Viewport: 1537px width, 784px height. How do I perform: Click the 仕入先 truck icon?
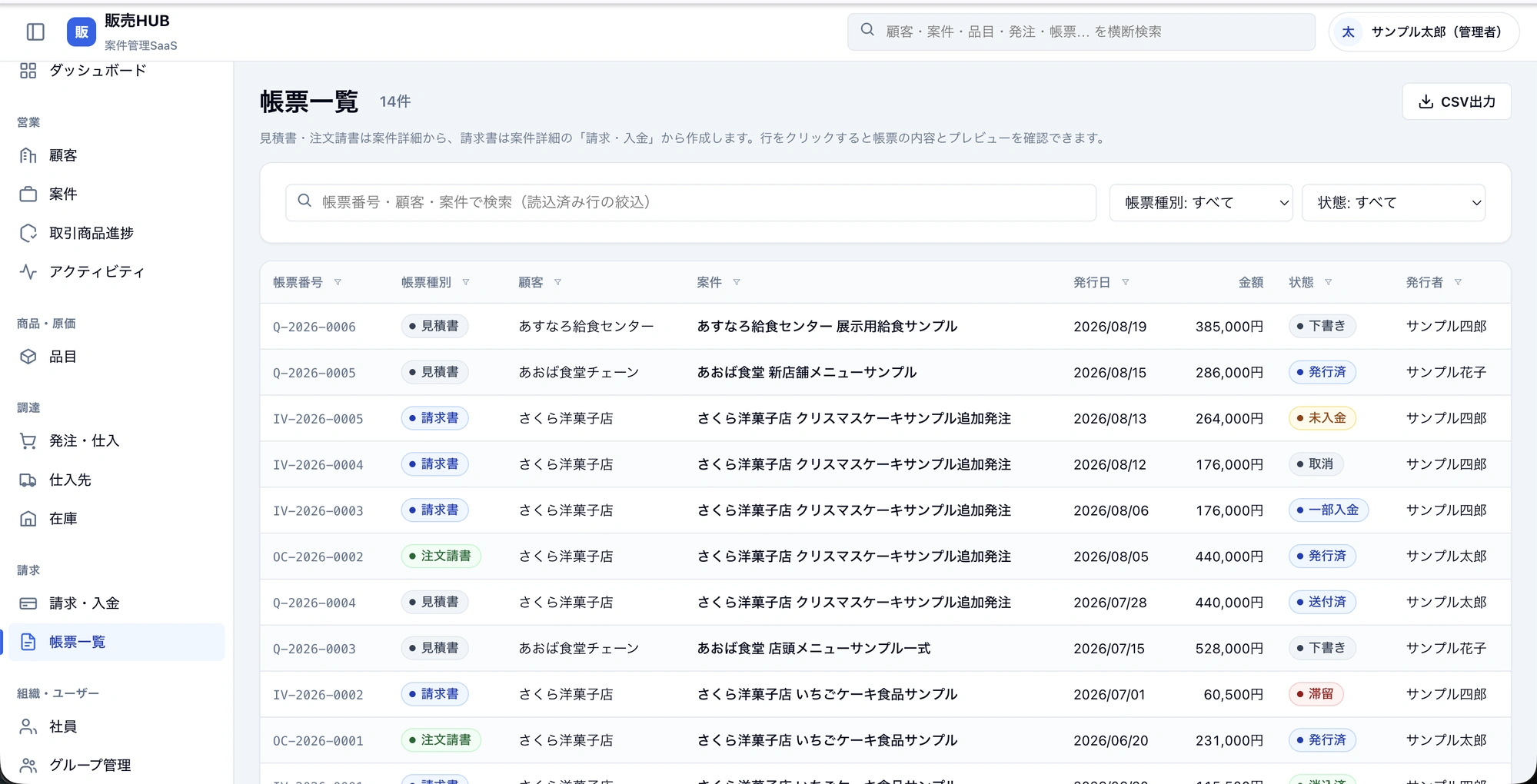(28, 480)
